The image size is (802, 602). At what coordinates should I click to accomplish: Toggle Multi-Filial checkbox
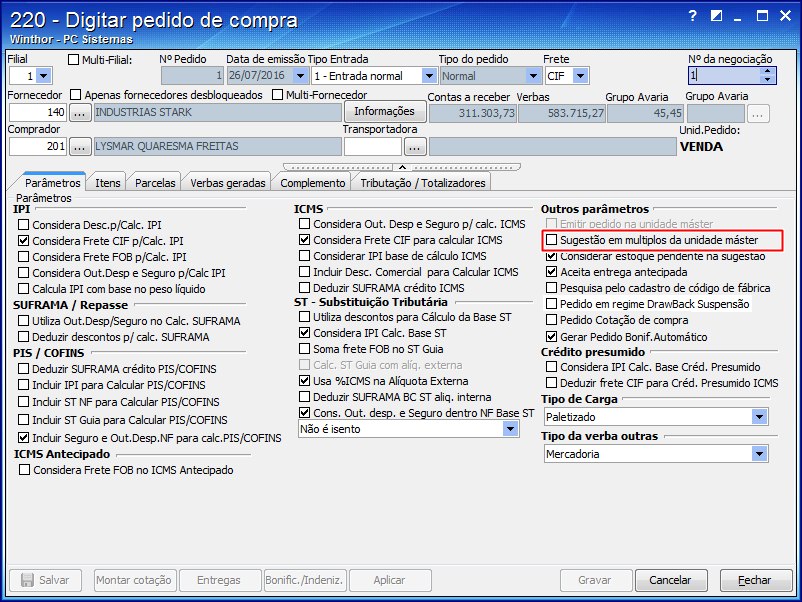pyautogui.click(x=73, y=60)
